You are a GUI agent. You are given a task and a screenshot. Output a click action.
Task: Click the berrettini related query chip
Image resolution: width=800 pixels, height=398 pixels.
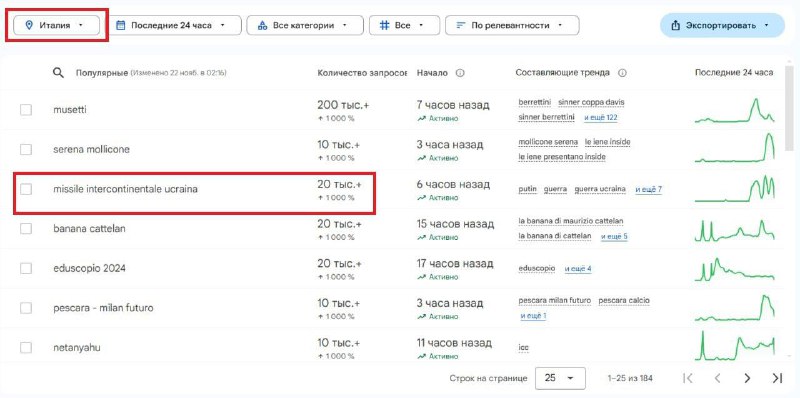pos(535,103)
